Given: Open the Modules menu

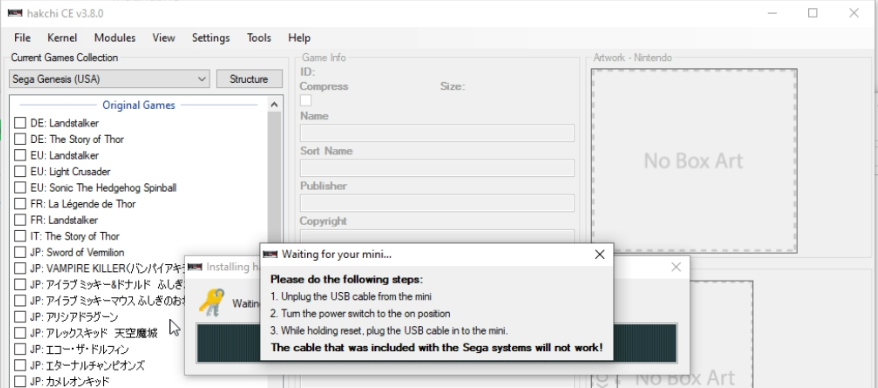Looking at the screenshot, I should click(x=115, y=38).
